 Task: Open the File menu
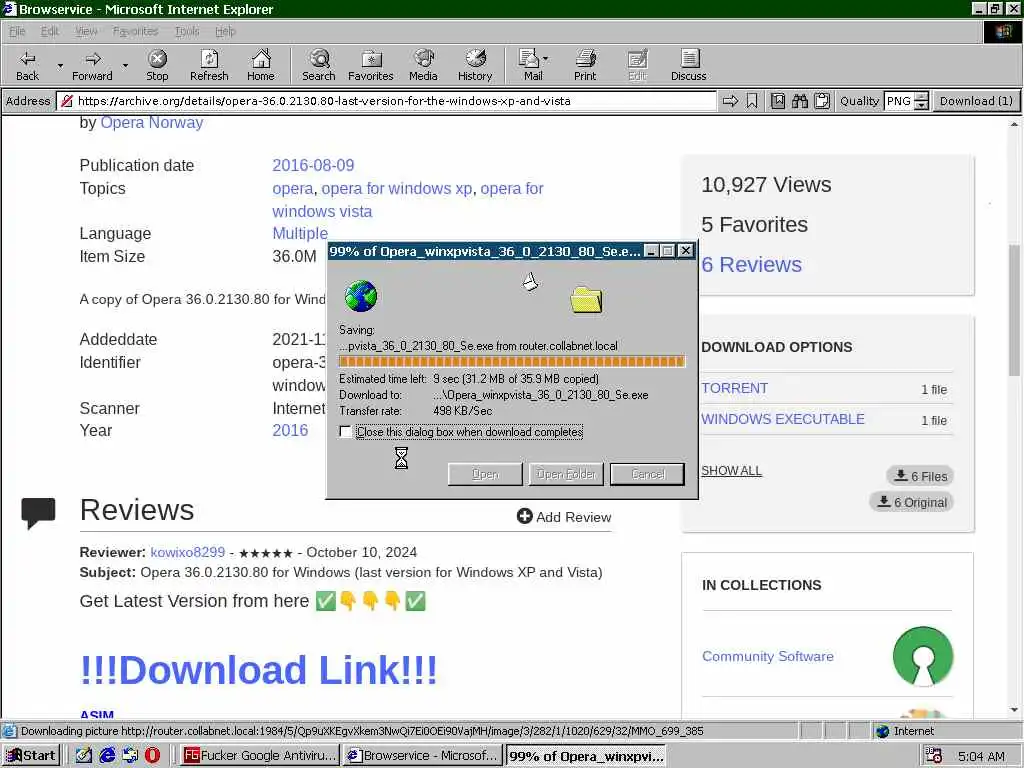(x=17, y=31)
